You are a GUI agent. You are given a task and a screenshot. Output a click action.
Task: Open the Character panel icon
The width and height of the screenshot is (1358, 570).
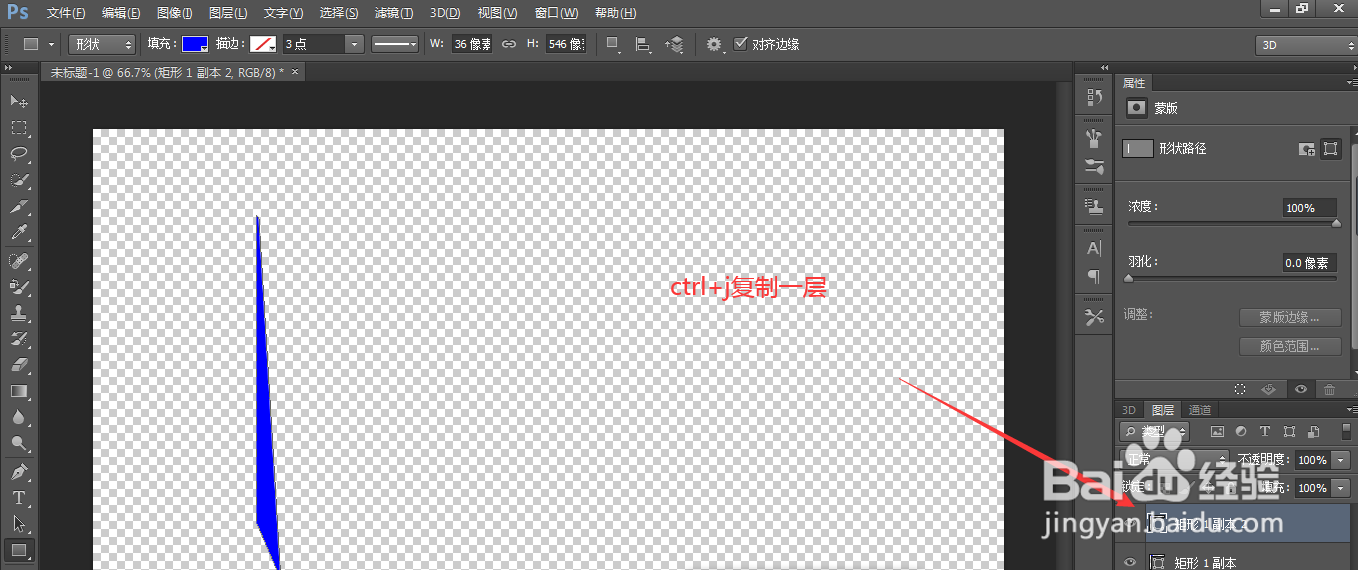(1094, 248)
